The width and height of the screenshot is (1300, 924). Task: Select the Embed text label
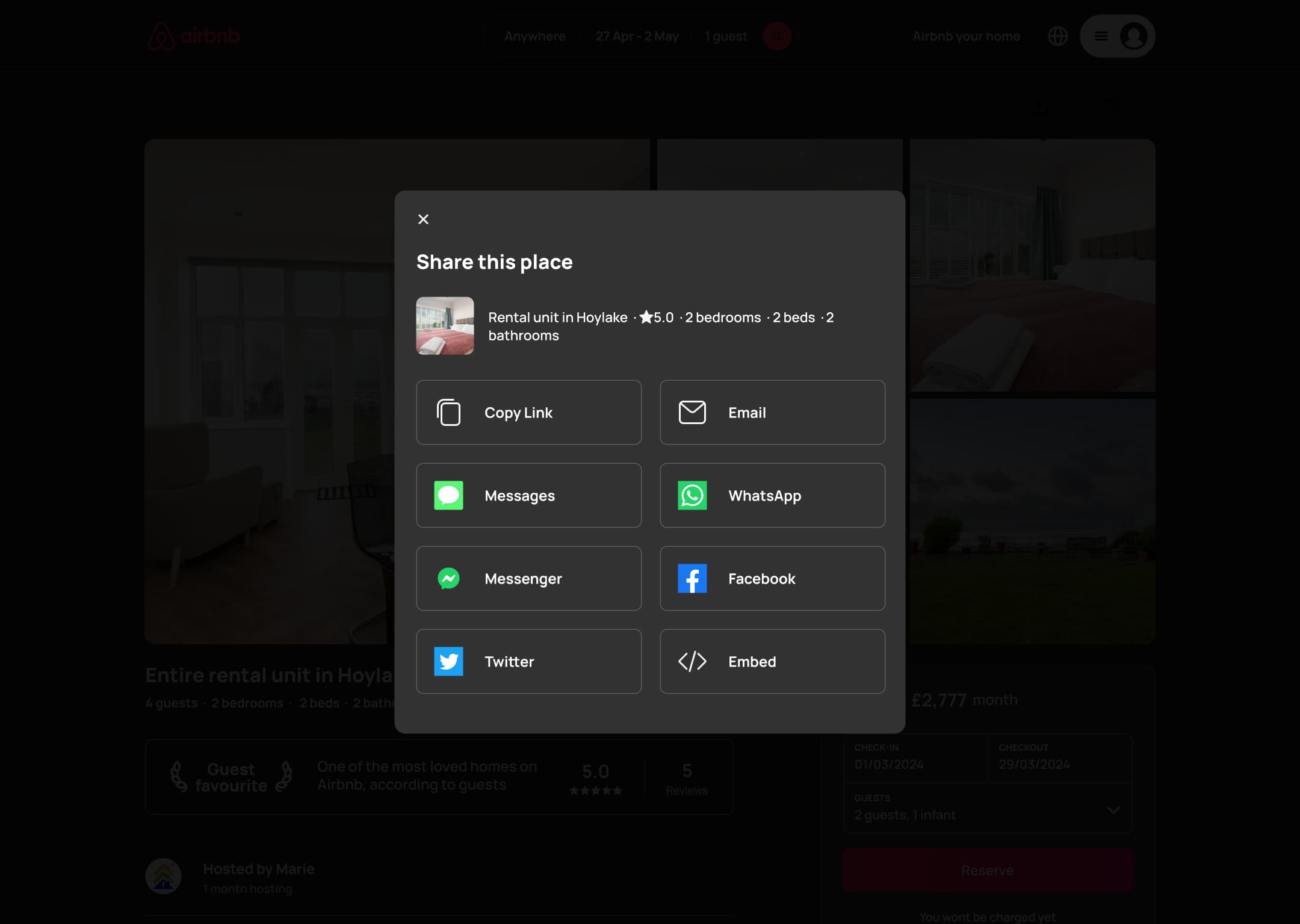[752, 661]
